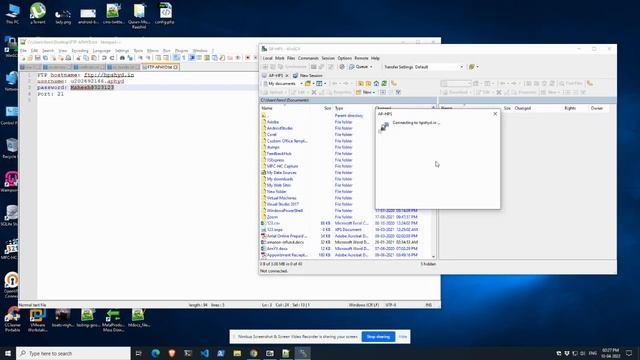Open the Session menu in WinSCP
The image size is (640, 360).
pos(328,58)
